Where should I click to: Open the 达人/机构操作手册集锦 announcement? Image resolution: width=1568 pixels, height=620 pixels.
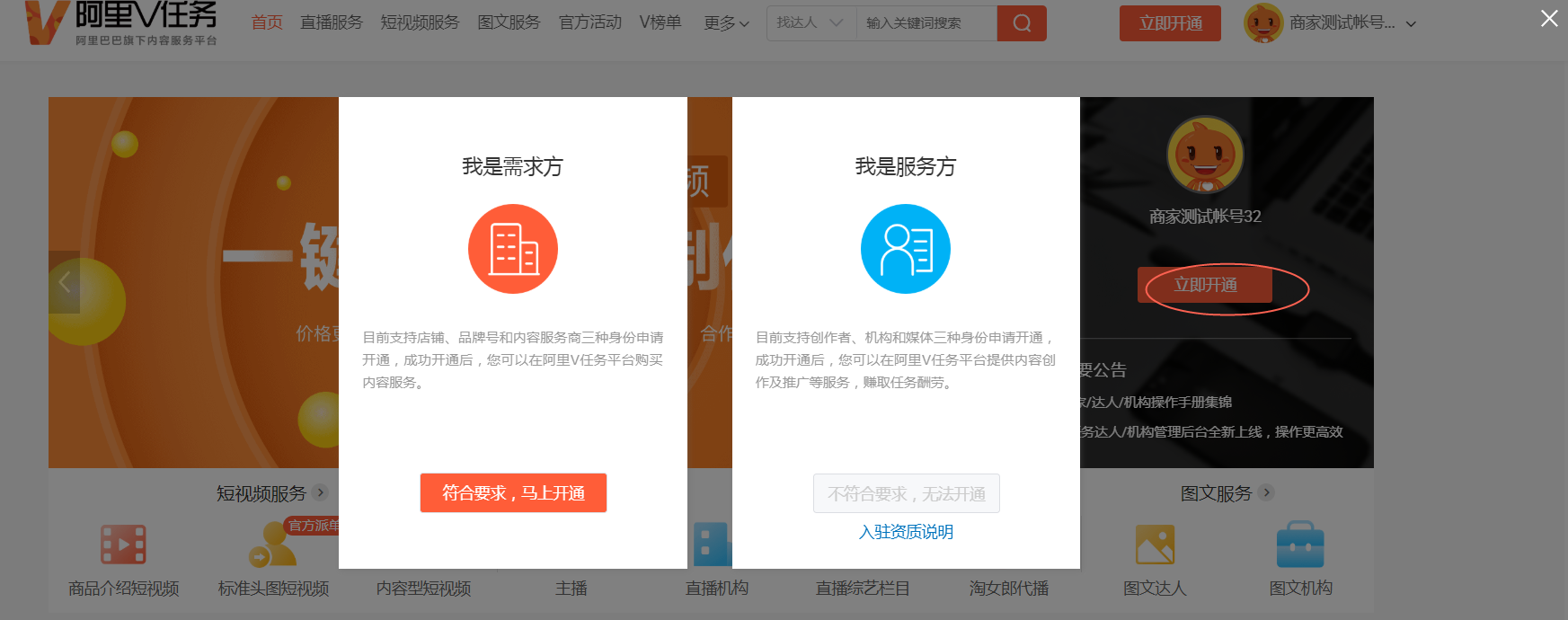coord(1156,403)
